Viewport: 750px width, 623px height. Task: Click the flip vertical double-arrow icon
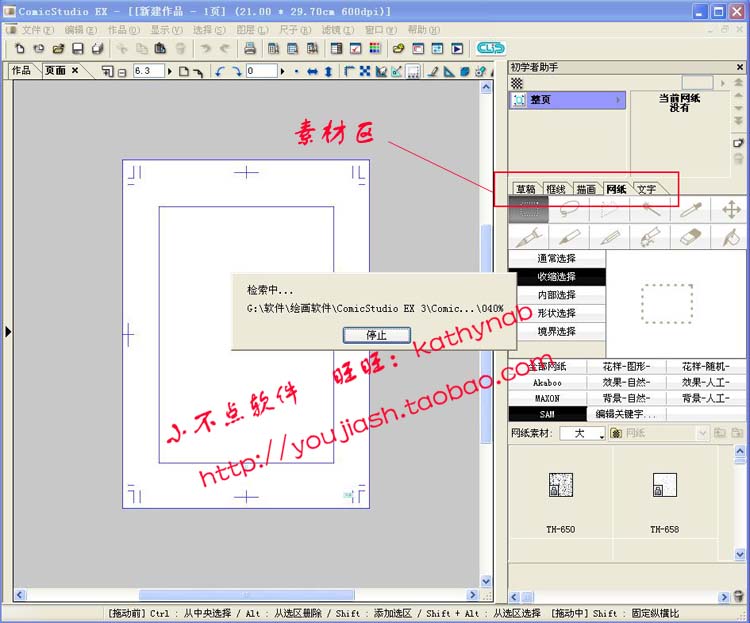(329, 72)
